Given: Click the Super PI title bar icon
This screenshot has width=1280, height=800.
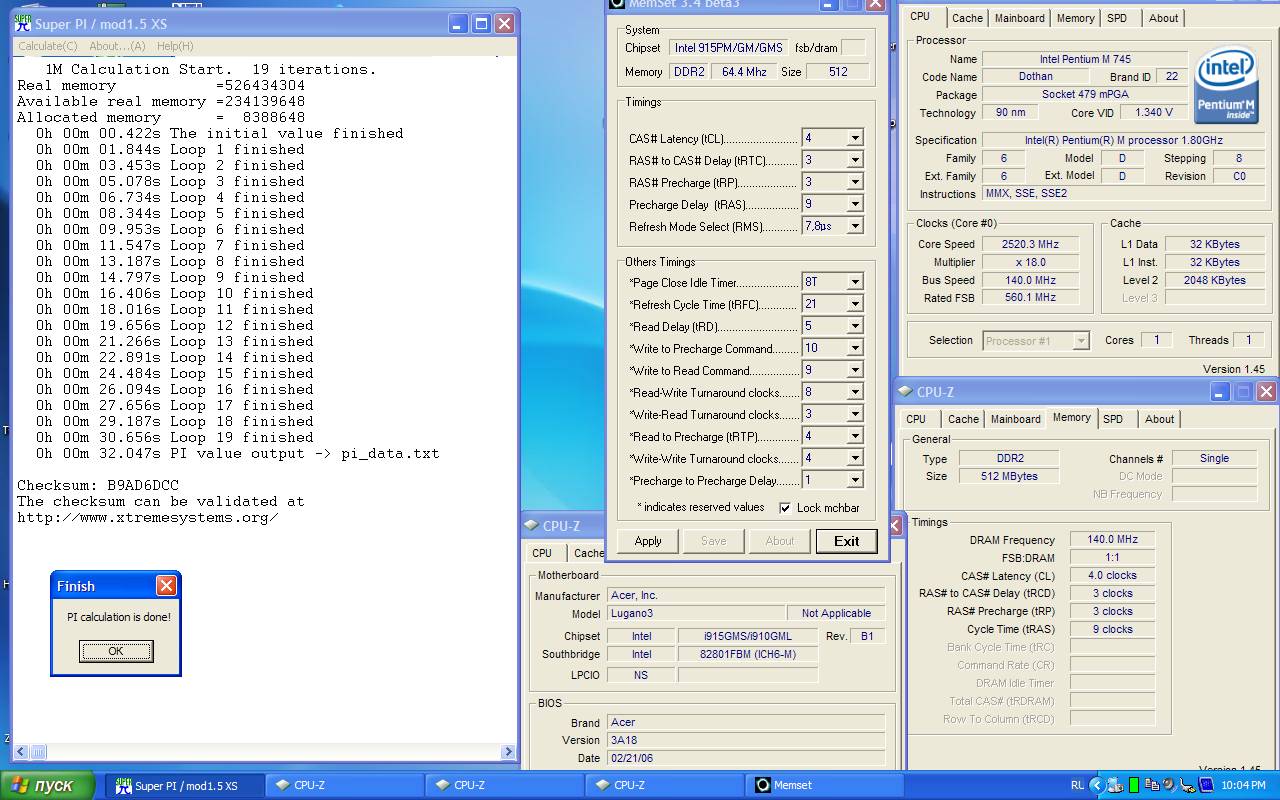Looking at the screenshot, I should (x=23, y=23).
